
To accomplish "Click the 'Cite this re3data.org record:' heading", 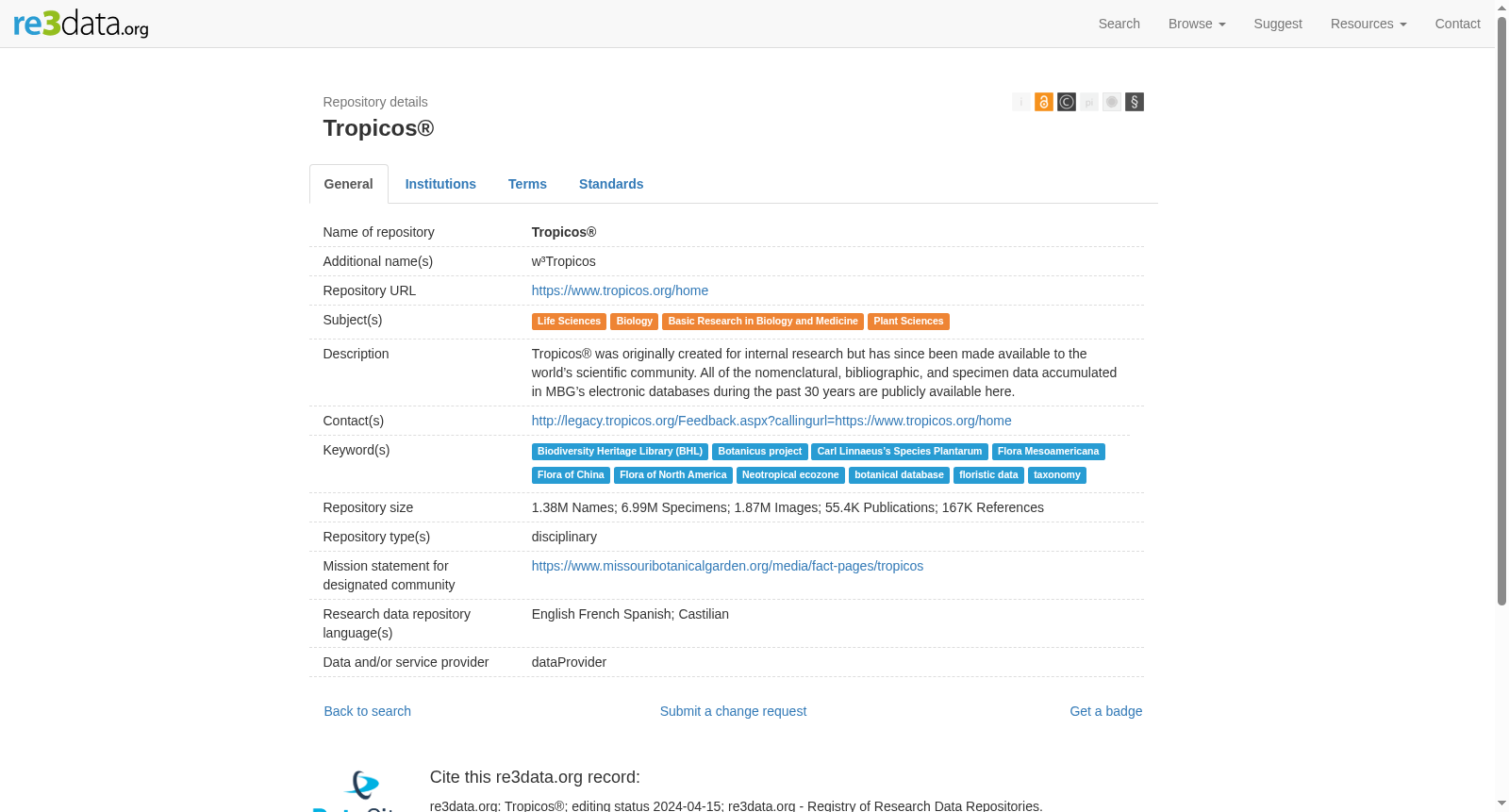I will (x=535, y=777).
